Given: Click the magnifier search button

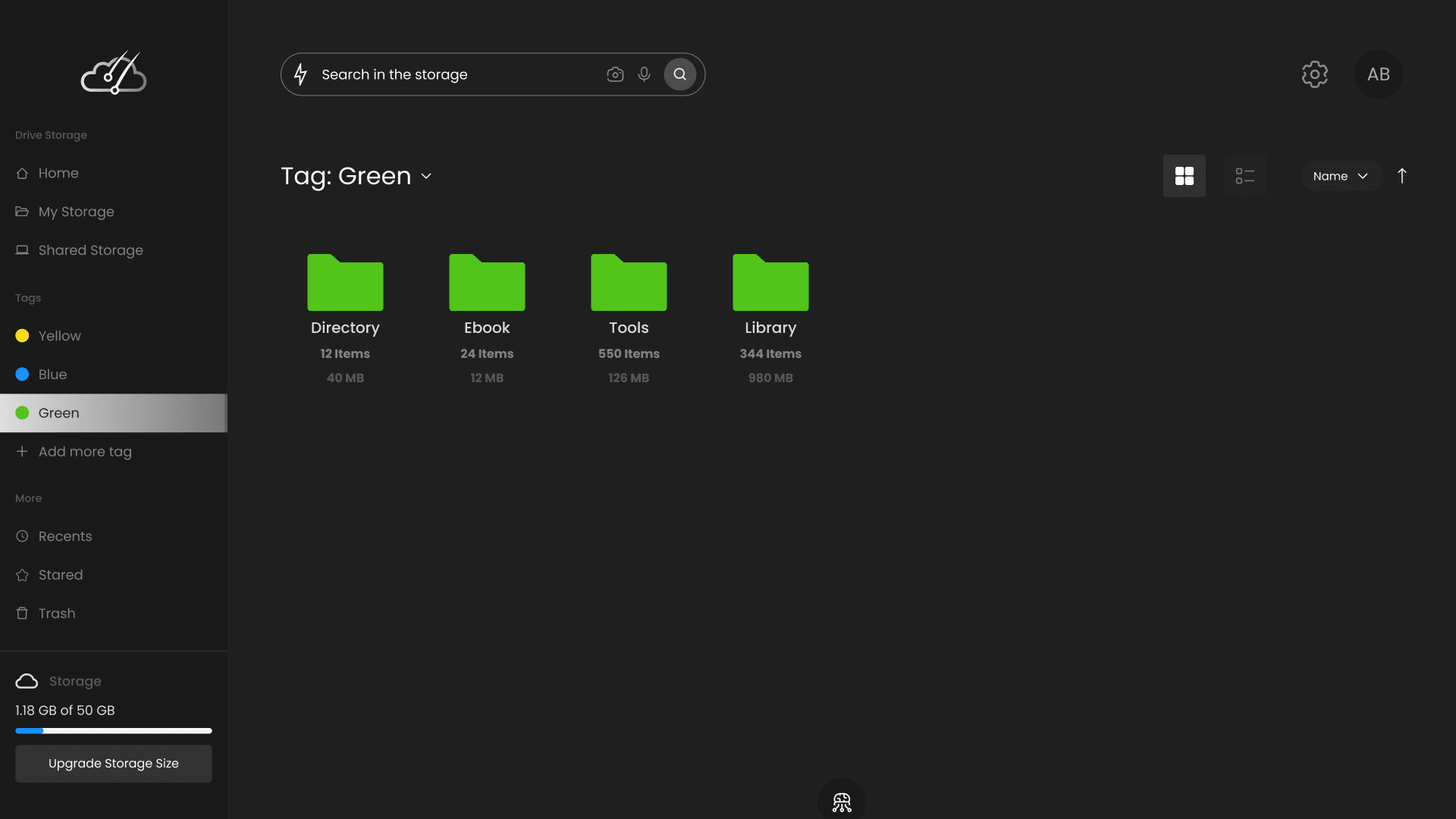Looking at the screenshot, I should pos(680,74).
